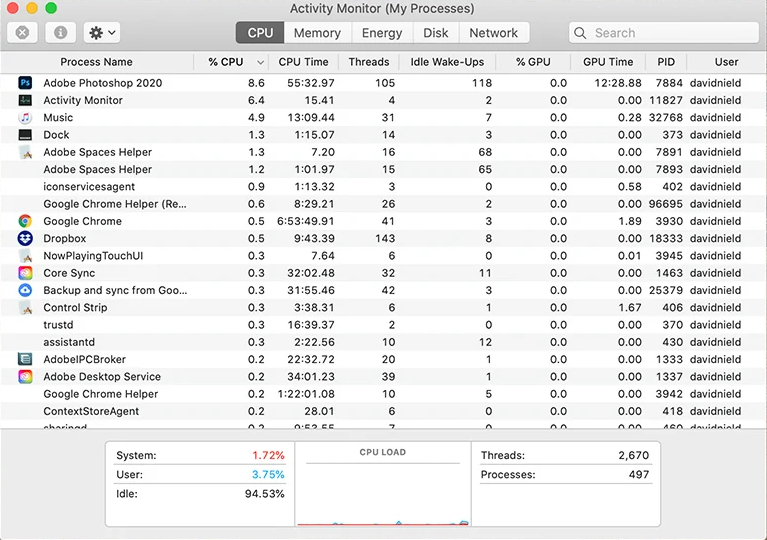The height and width of the screenshot is (540, 767).
Task: Sort by PID column header
Action: point(666,62)
